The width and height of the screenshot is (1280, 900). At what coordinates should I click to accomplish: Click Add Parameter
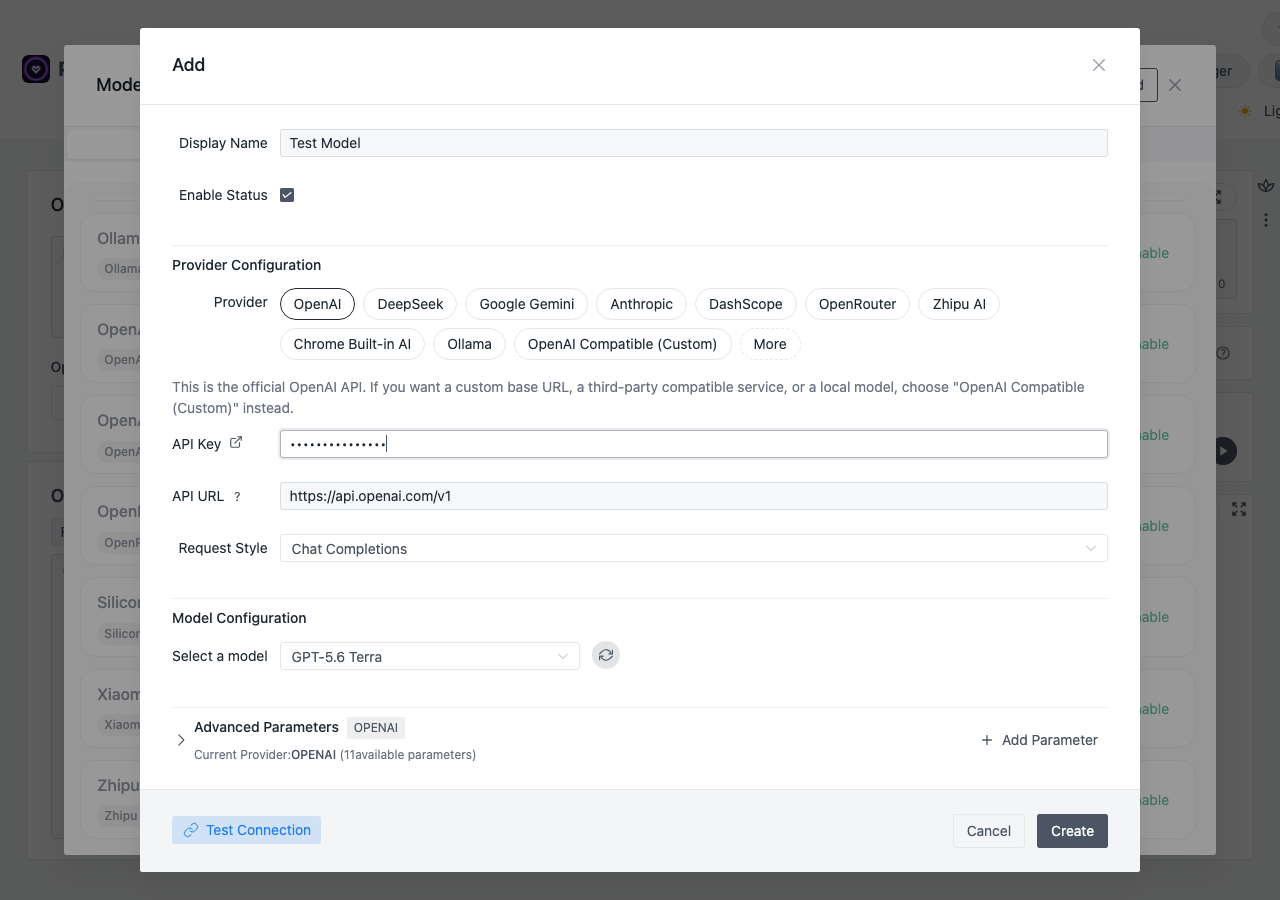(x=1039, y=740)
